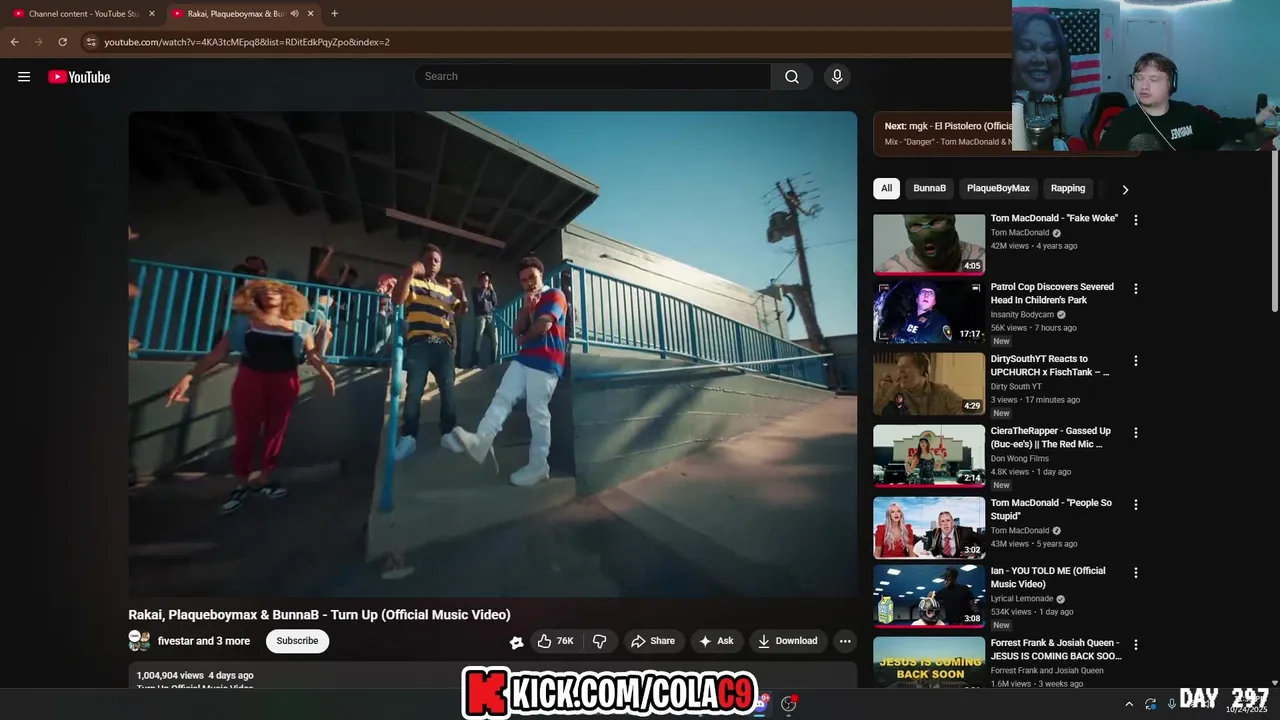Viewport: 1280px width, 720px height.
Task: Go to YouTube home via logo
Action: (79, 77)
